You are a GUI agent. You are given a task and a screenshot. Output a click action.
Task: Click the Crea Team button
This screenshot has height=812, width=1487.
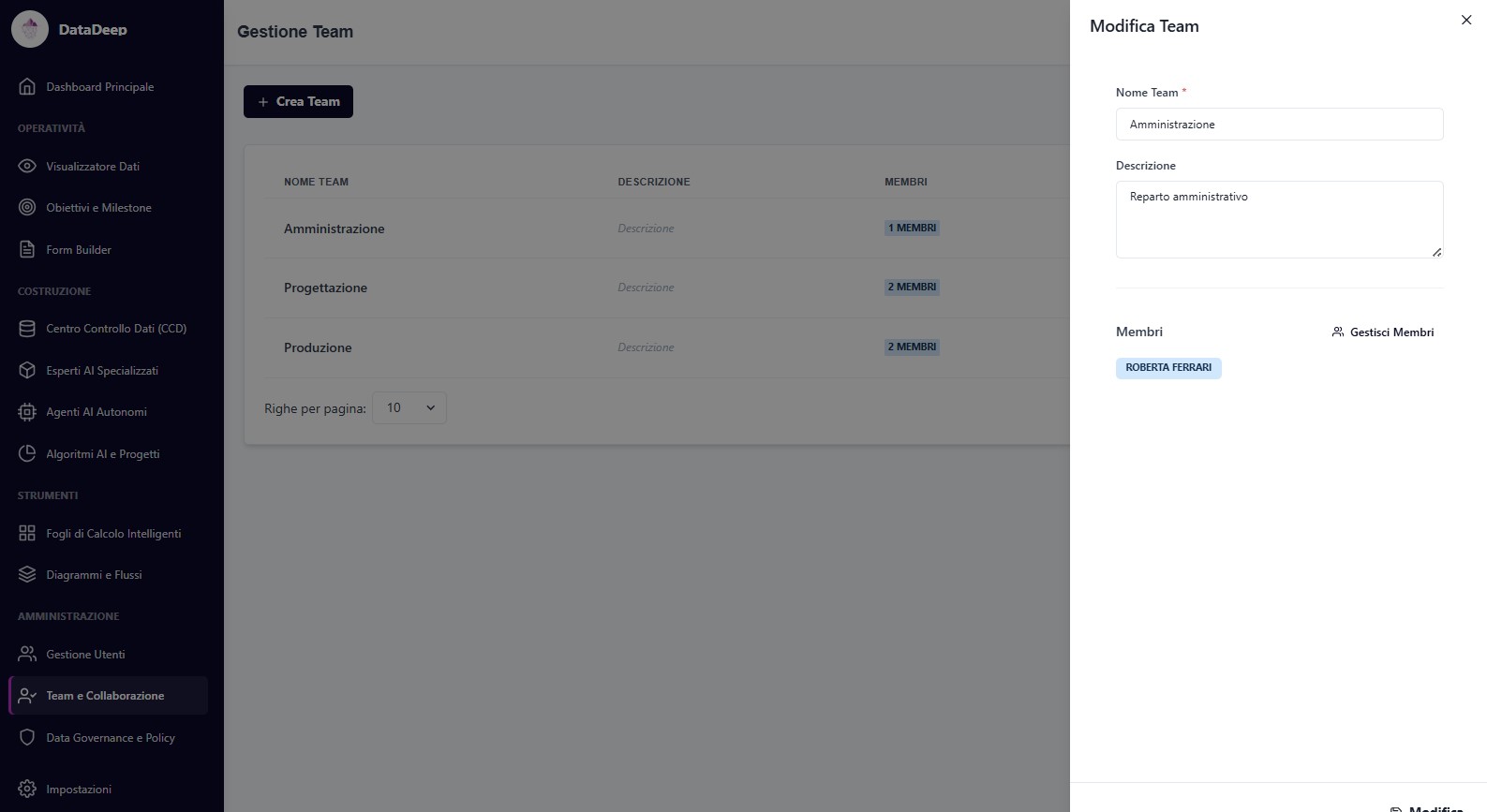pyautogui.click(x=298, y=102)
